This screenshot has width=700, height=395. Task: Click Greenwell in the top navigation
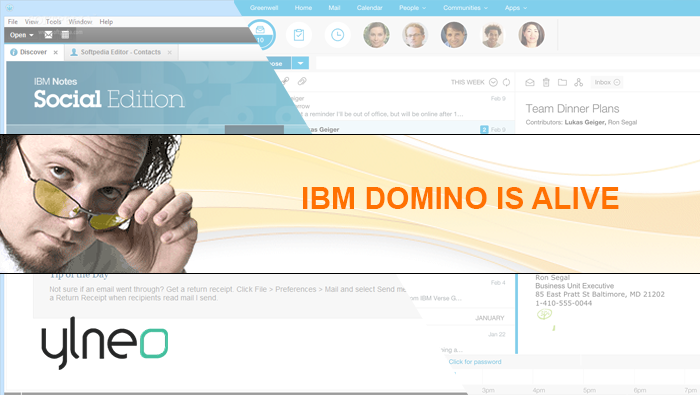(x=264, y=8)
